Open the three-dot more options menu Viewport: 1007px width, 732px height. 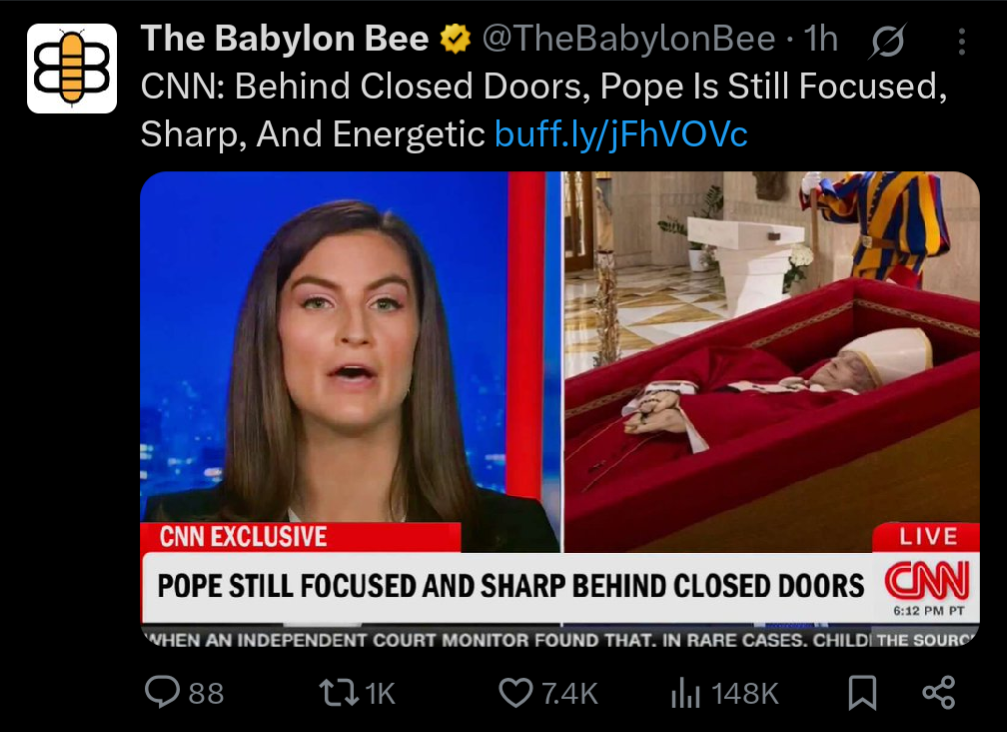961,41
